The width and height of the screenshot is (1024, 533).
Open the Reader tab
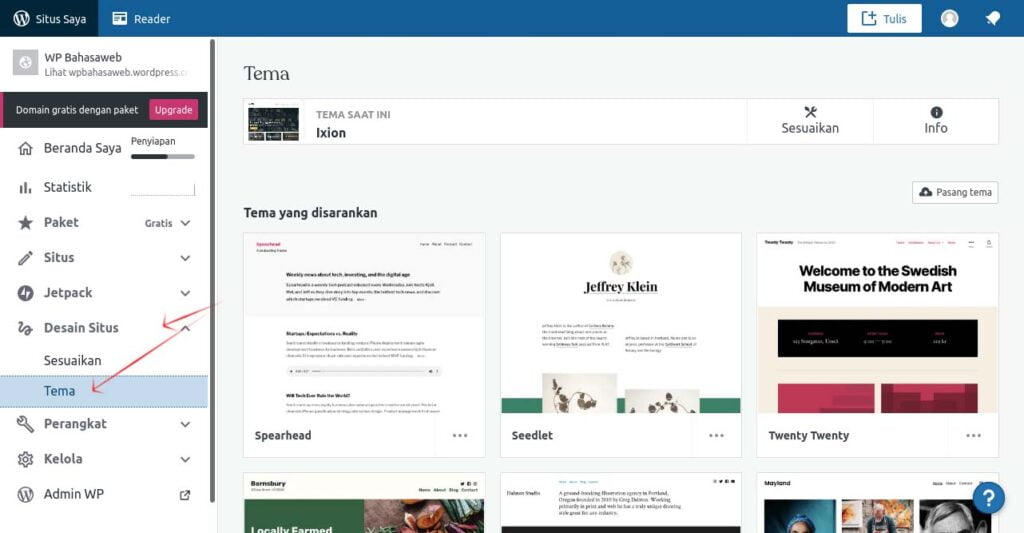[141, 18]
